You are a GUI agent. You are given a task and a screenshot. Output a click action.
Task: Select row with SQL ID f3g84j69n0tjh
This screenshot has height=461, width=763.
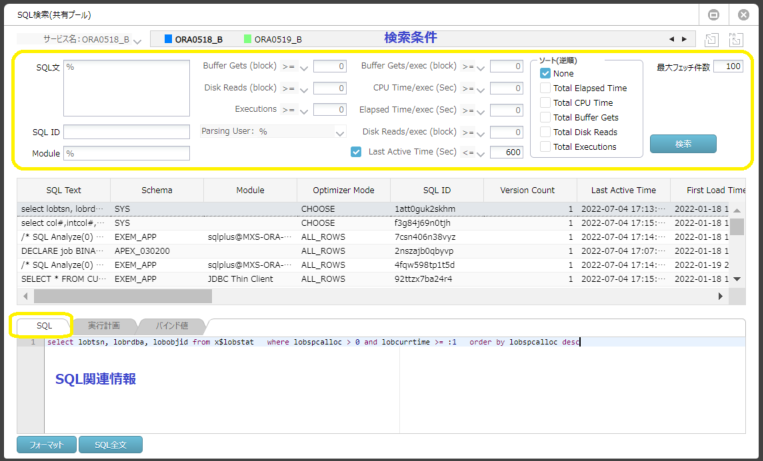(373, 223)
